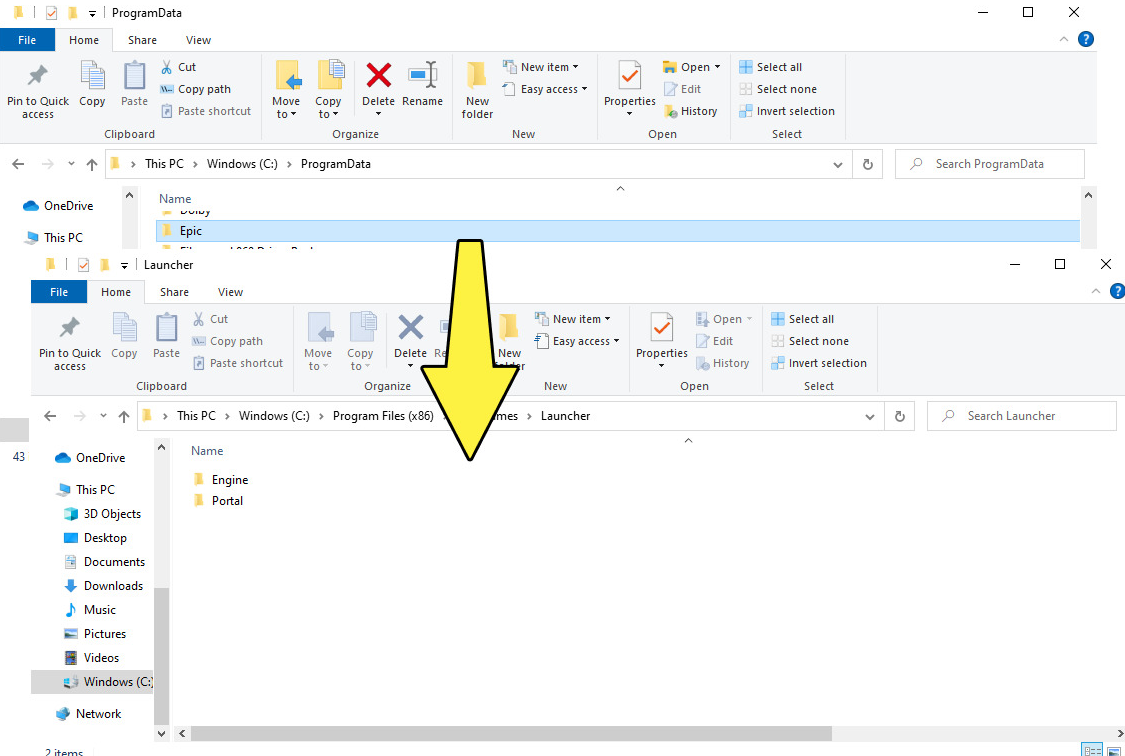This screenshot has height=756, width=1125.
Task: Open File tab in ProgramData window
Action: 27,40
